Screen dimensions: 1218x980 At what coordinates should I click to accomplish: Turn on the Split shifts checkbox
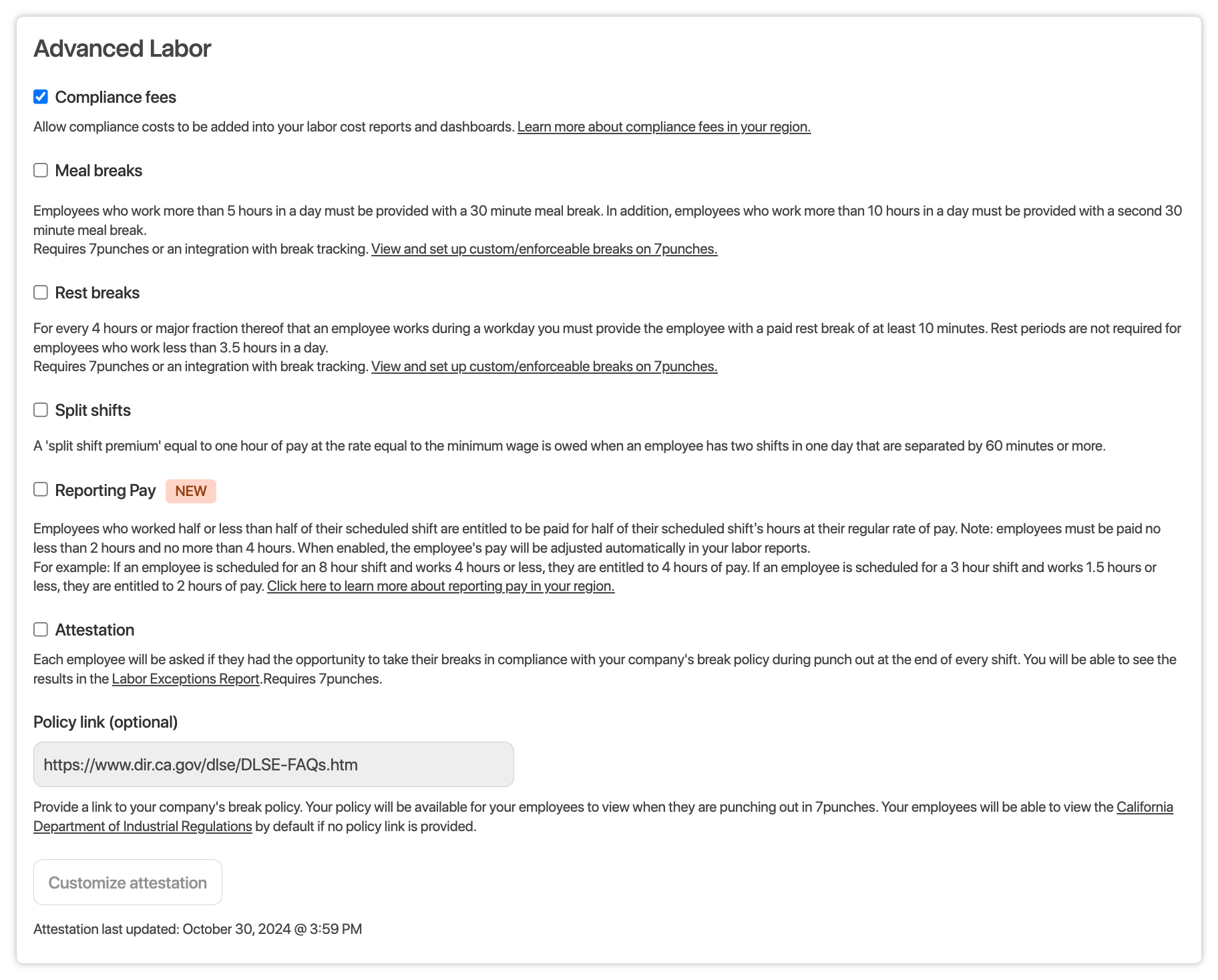(x=41, y=410)
